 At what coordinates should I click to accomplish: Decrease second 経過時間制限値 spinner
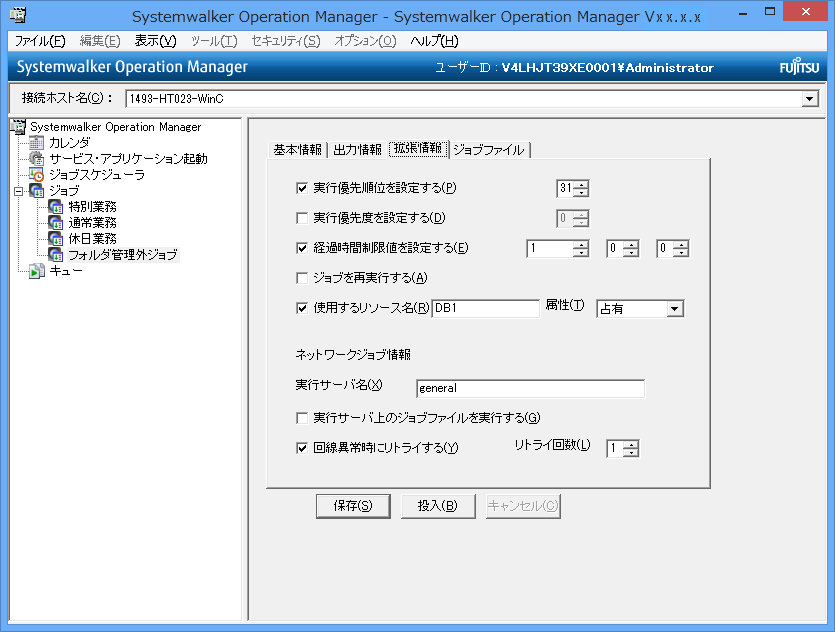click(631, 252)
